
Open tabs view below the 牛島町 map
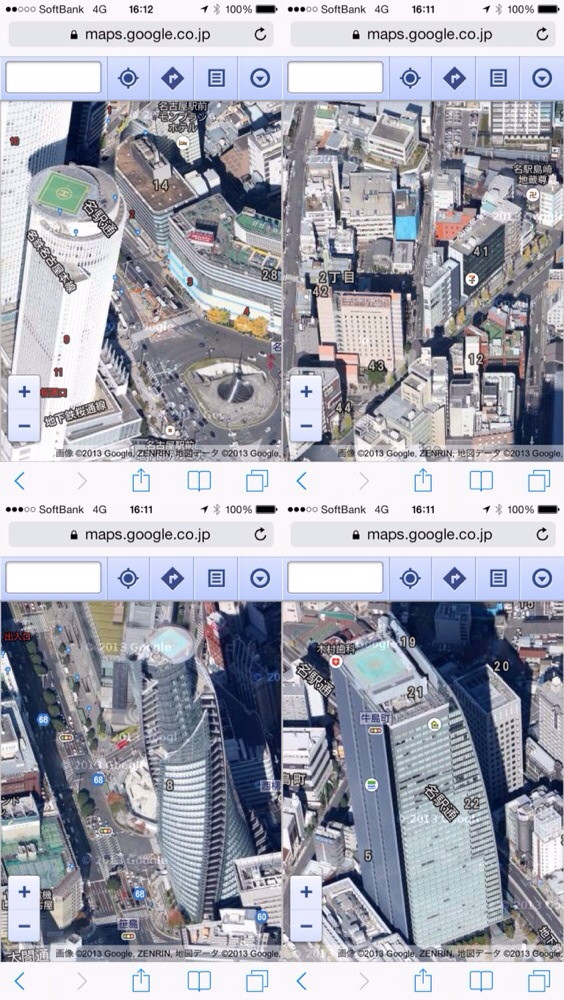(539, 981)
